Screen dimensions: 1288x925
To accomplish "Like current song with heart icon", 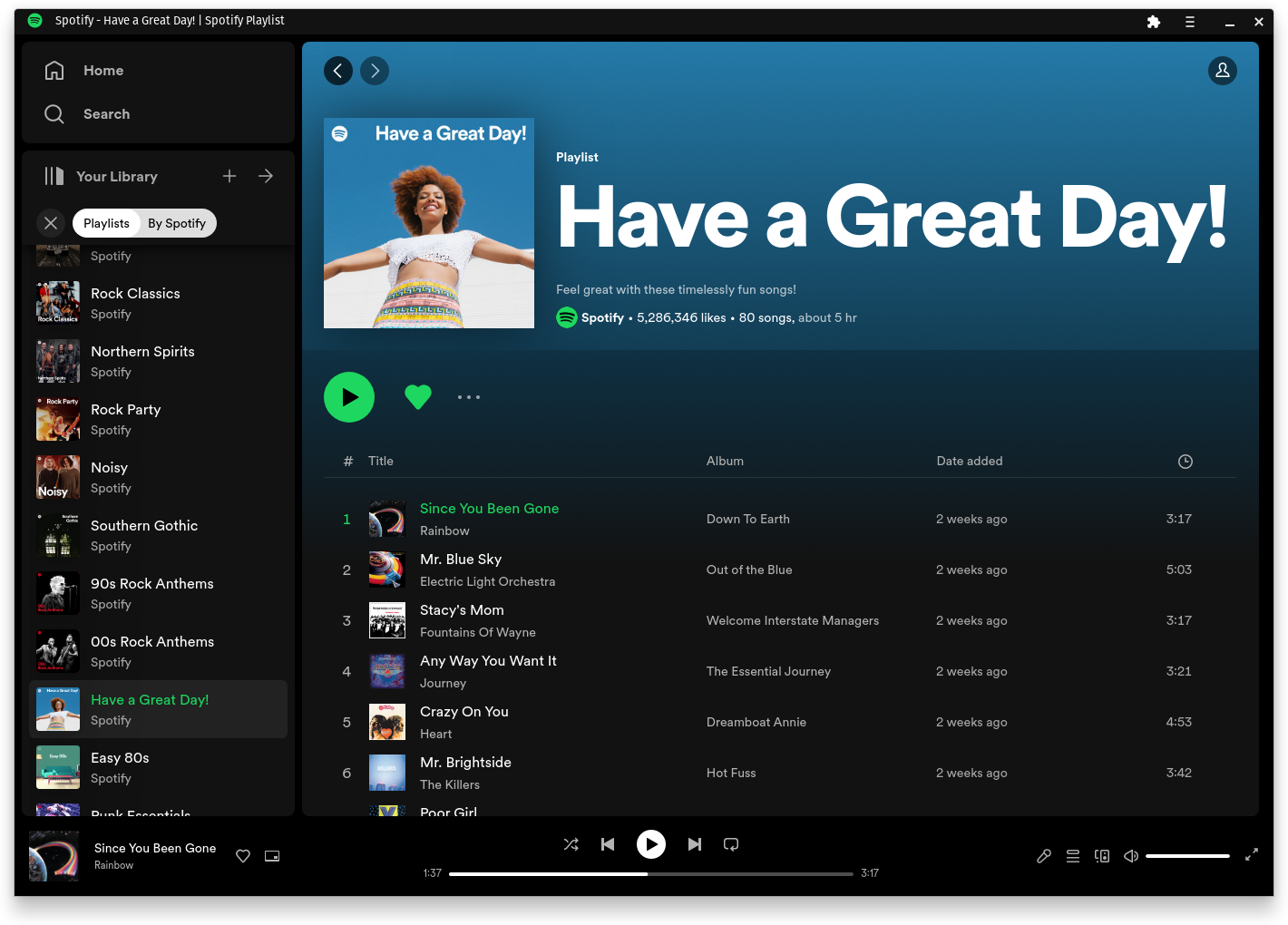I will [x=243, y=856].
